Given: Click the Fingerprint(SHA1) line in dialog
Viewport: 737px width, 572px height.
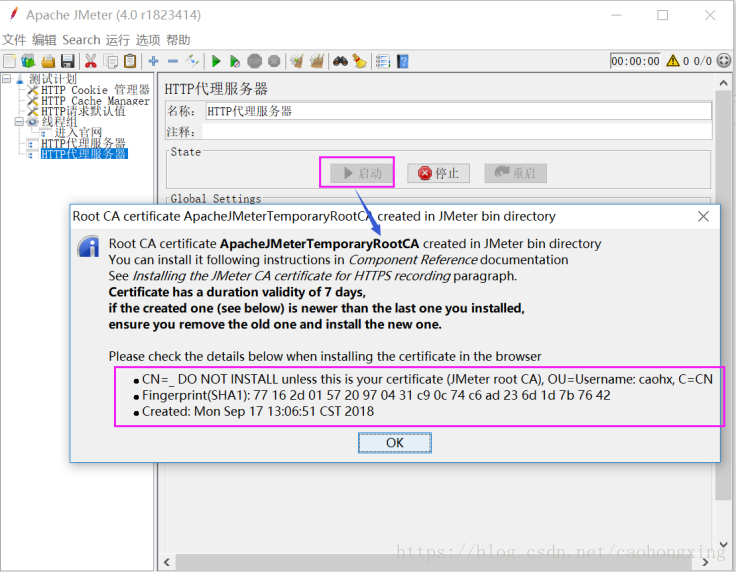Looking at the screenshot, I should tap(376, 395).
